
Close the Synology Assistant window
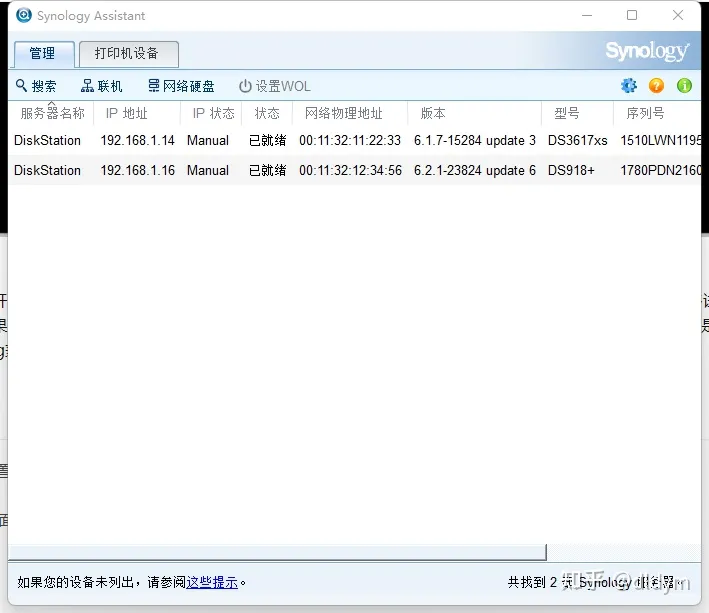pos(677,15)
